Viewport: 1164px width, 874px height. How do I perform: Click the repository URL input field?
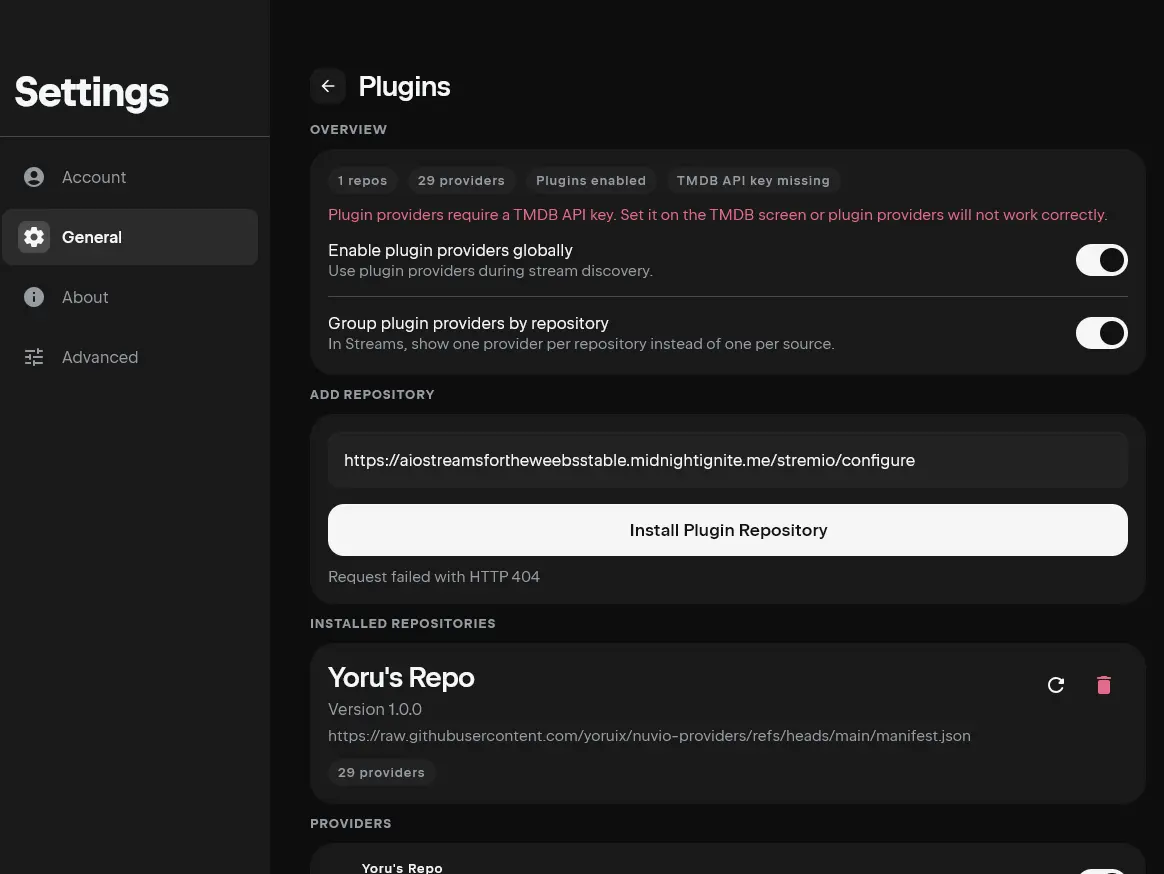728,460
